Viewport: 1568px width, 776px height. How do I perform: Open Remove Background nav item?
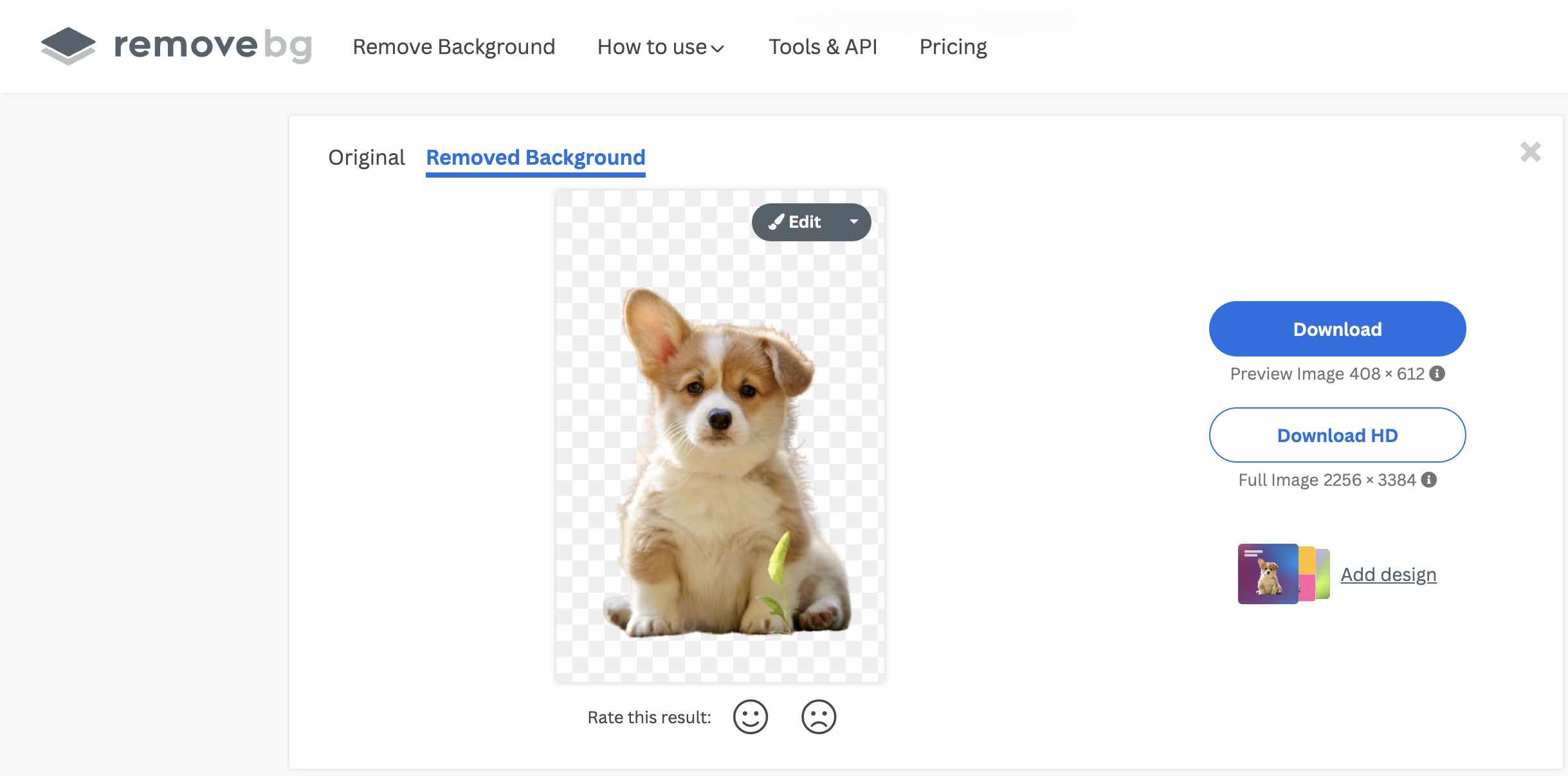453,47
